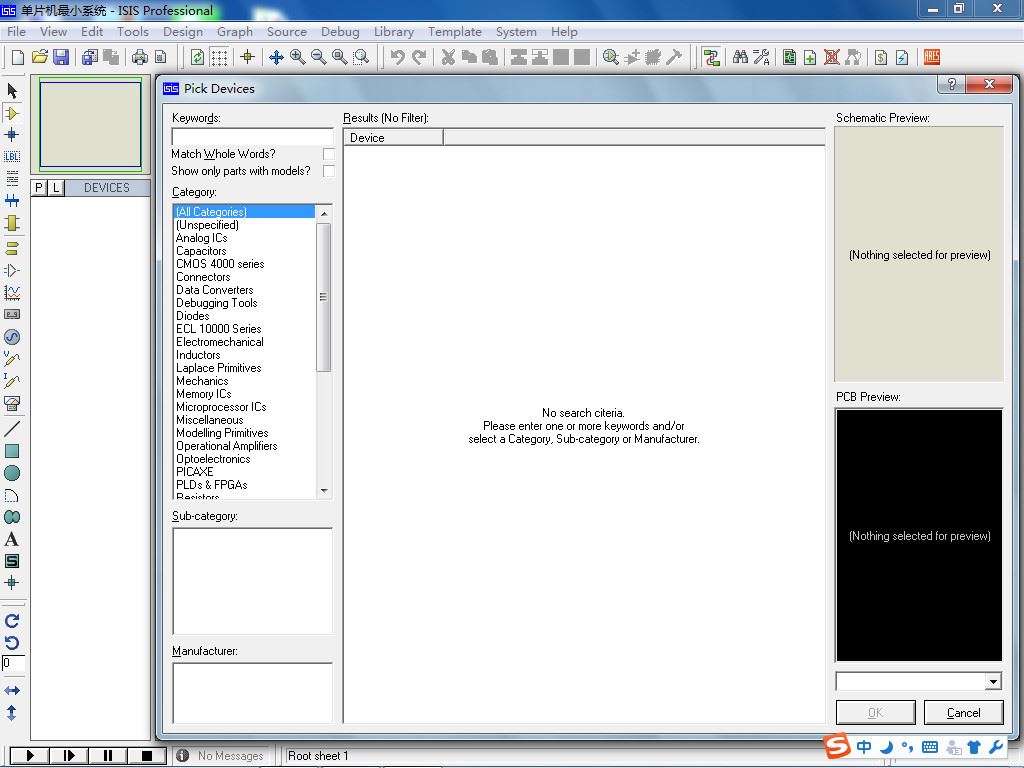Select the Generator mode sine icon
The image size is (1024, 768).
click(x=12, y=337)
